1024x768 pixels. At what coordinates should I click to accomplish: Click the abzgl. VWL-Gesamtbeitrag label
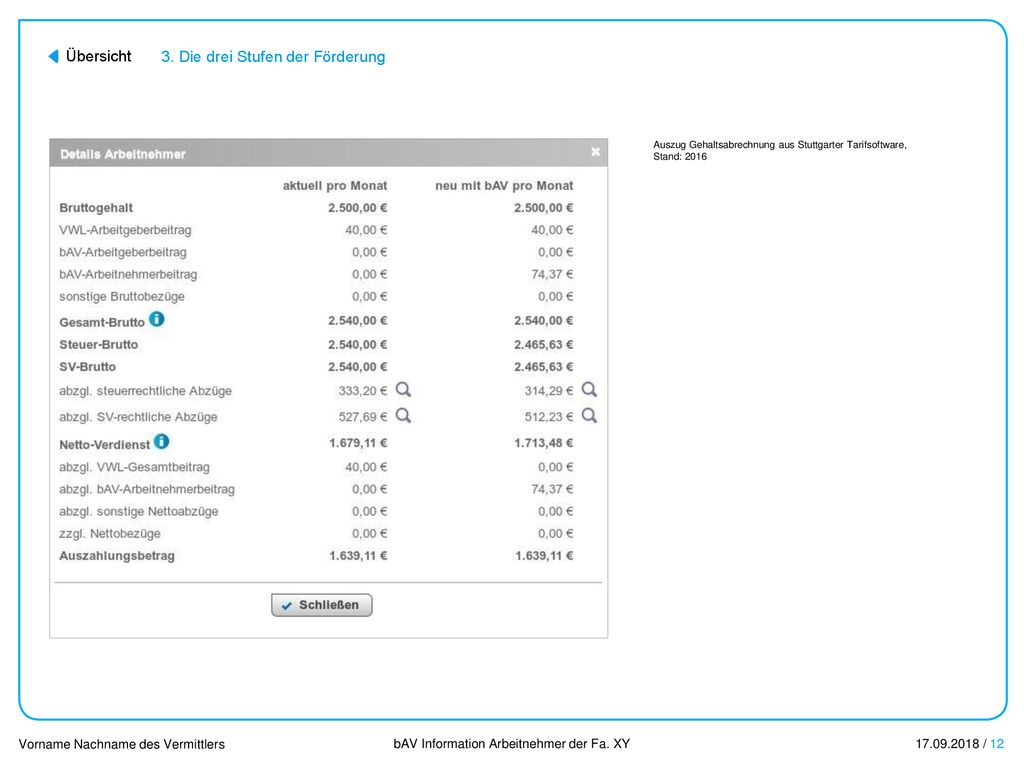click(x=135, y=467)
